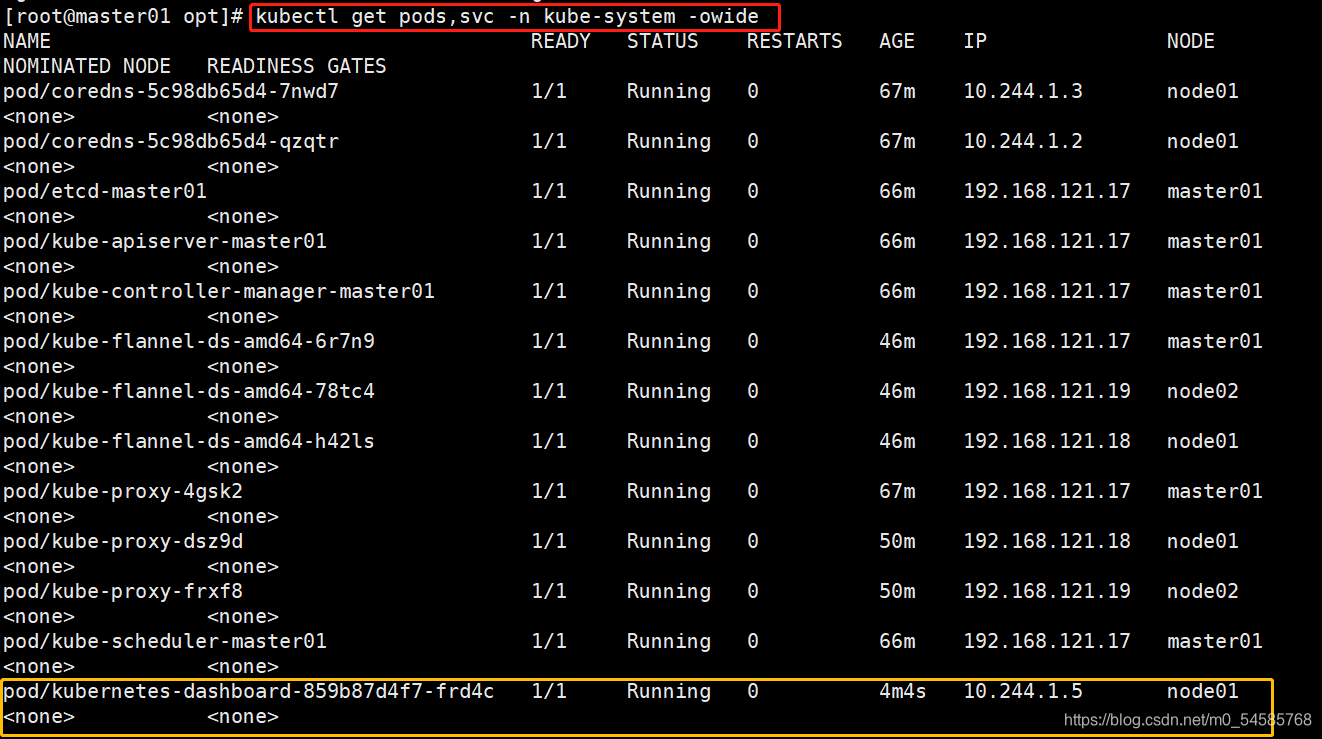This screenshot has width=1322, height=739.
Task: Click the IP column header
Action: pyautogui.click(x=975, y=41)
